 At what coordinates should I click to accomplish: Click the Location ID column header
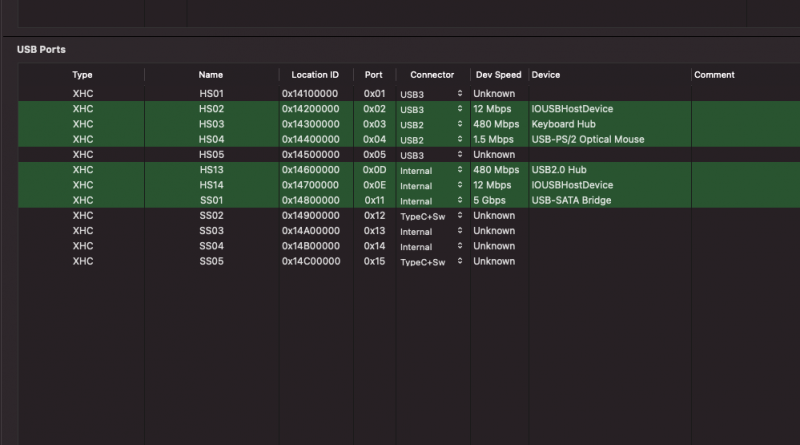[315, 75]
